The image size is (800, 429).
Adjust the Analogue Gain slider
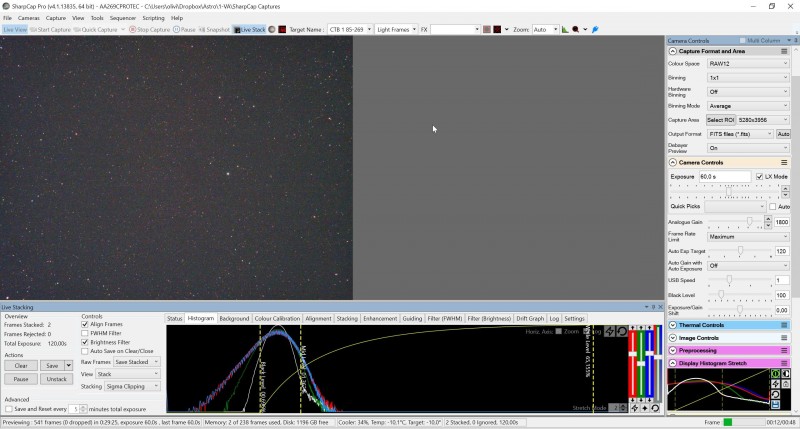point(749,222)
